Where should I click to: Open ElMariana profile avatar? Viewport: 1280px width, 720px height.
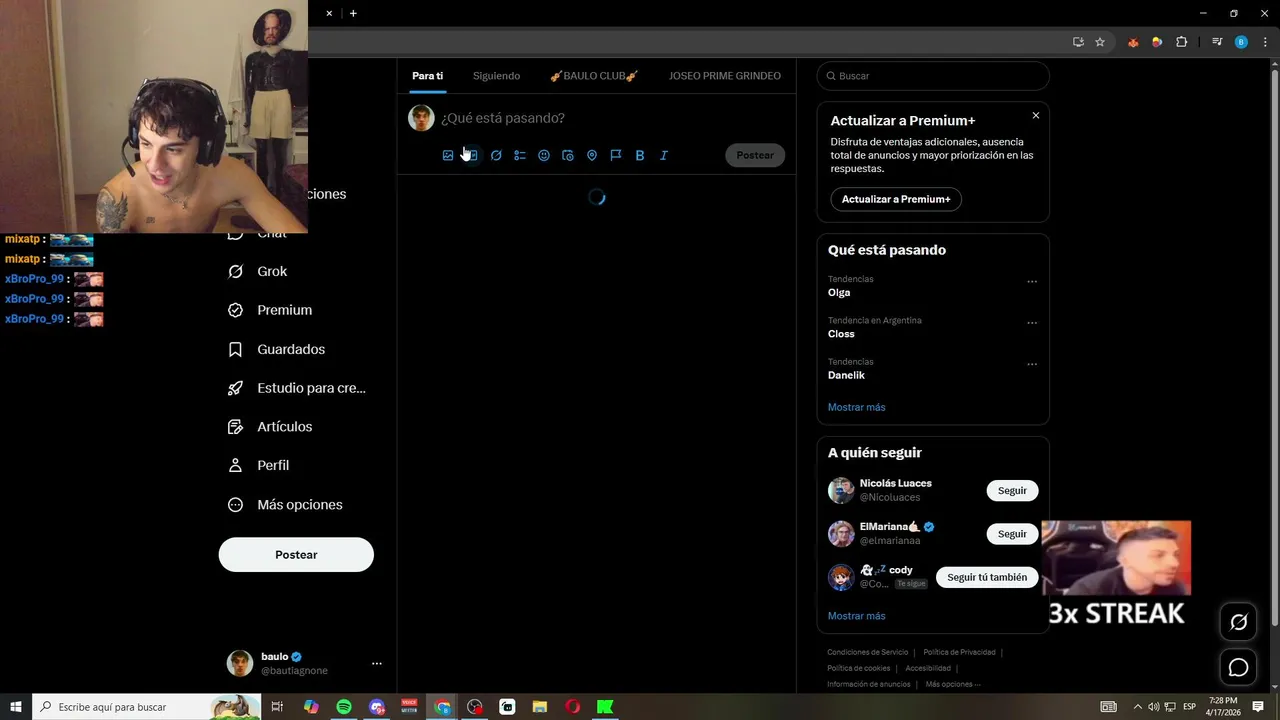tap(841, 534)
